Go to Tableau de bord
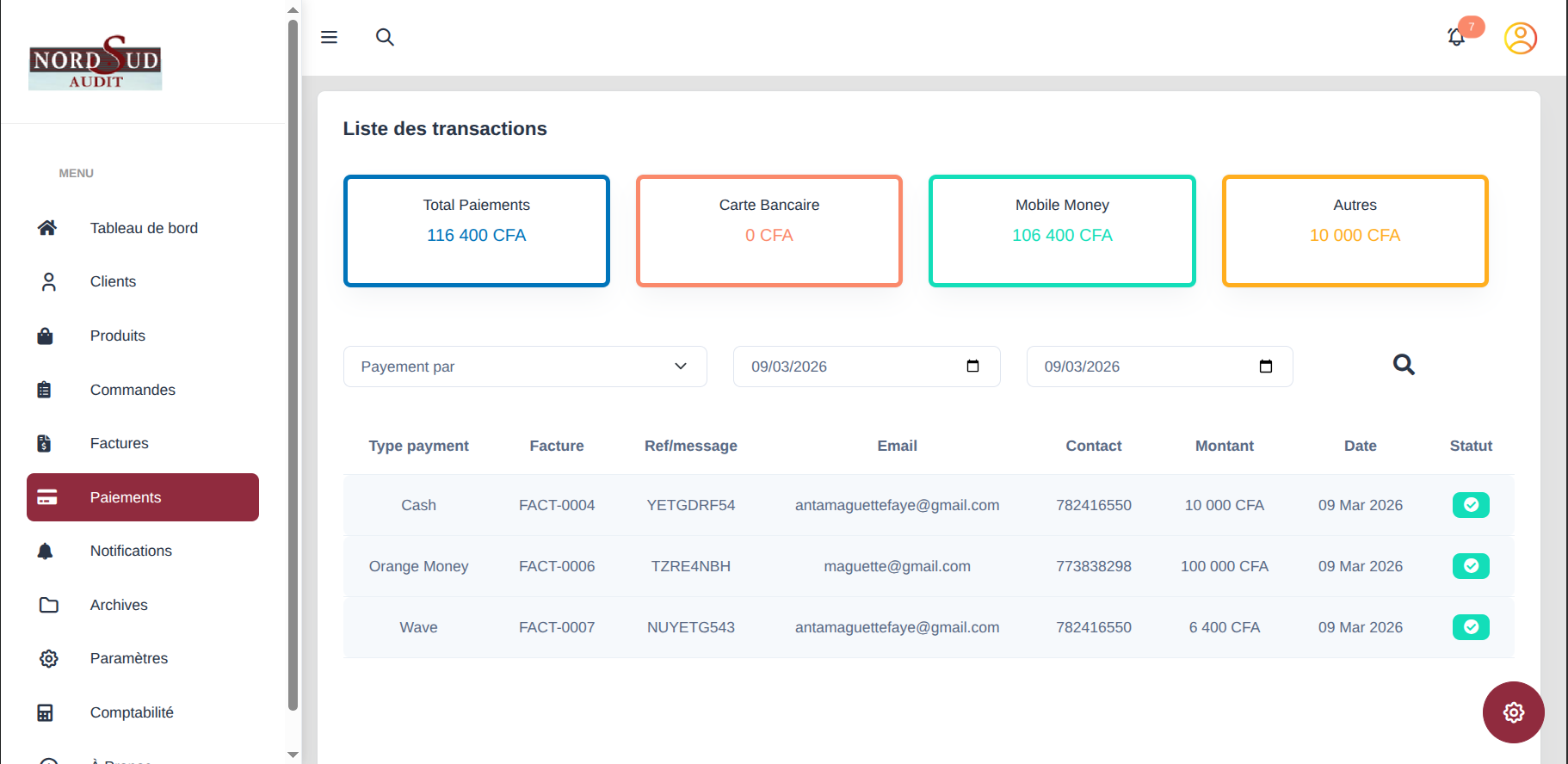Screen dimensions: 1568x764 click(143, 228)
